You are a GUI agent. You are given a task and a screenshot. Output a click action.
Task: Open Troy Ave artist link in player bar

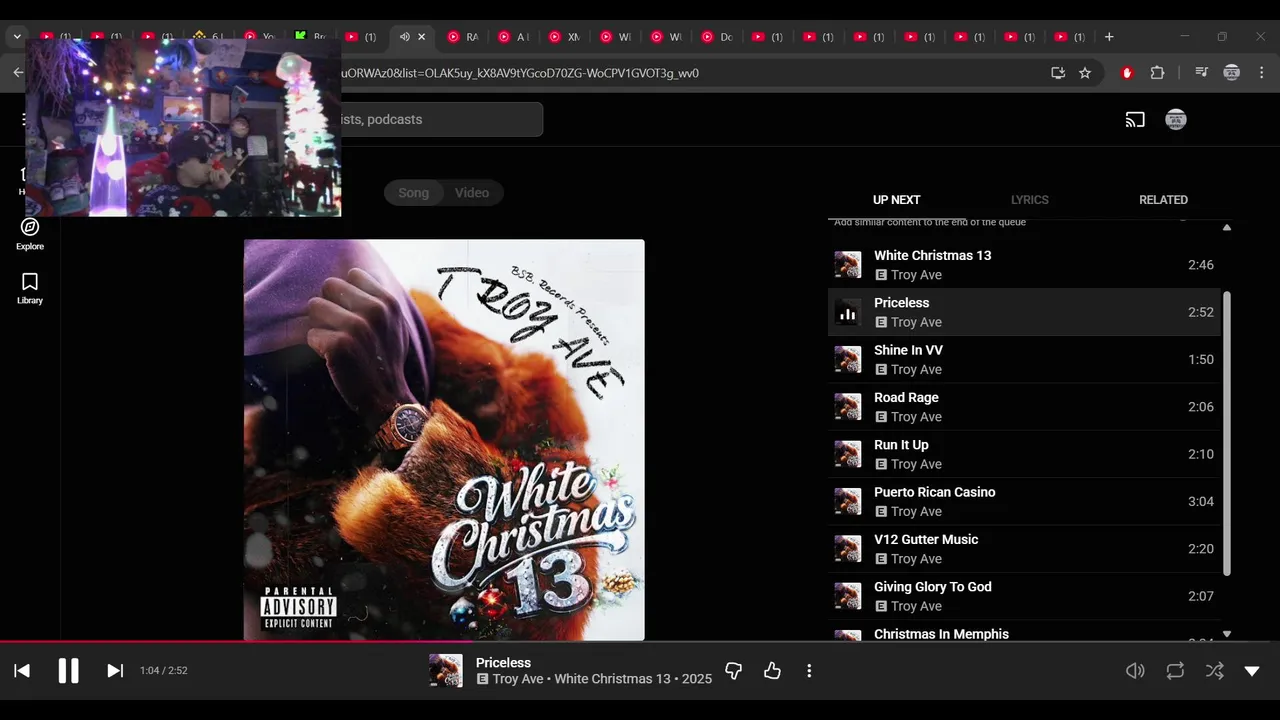pos(518,679)
